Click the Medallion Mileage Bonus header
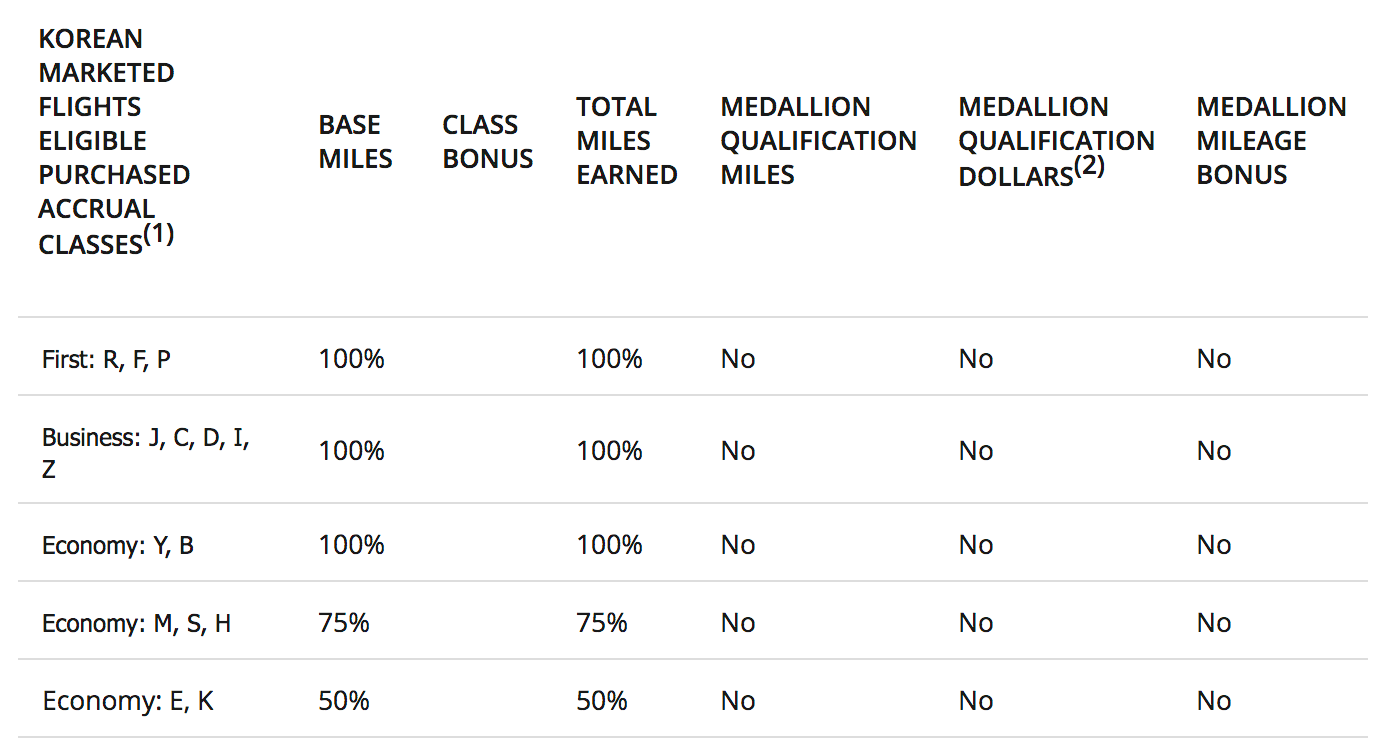Viewport: 1382px width, 752px height. pyautogui.click(x=1271, y=141)
